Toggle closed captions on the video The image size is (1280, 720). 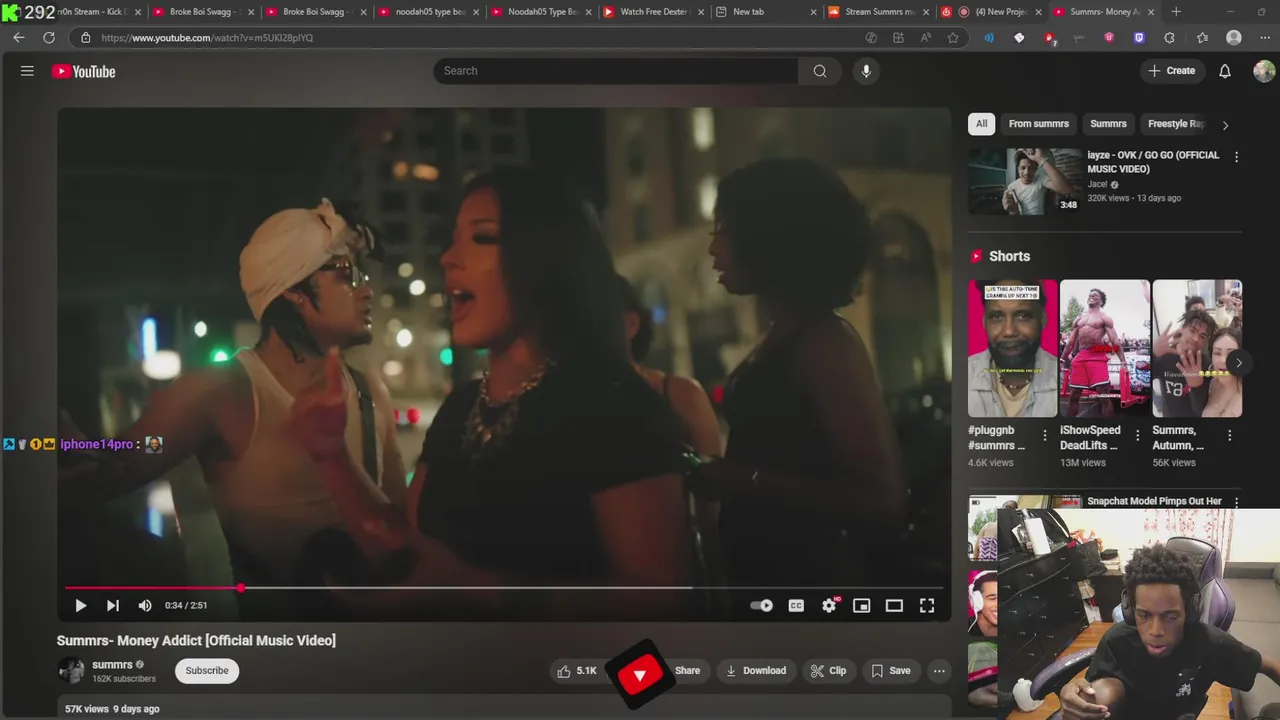point(796,605)
